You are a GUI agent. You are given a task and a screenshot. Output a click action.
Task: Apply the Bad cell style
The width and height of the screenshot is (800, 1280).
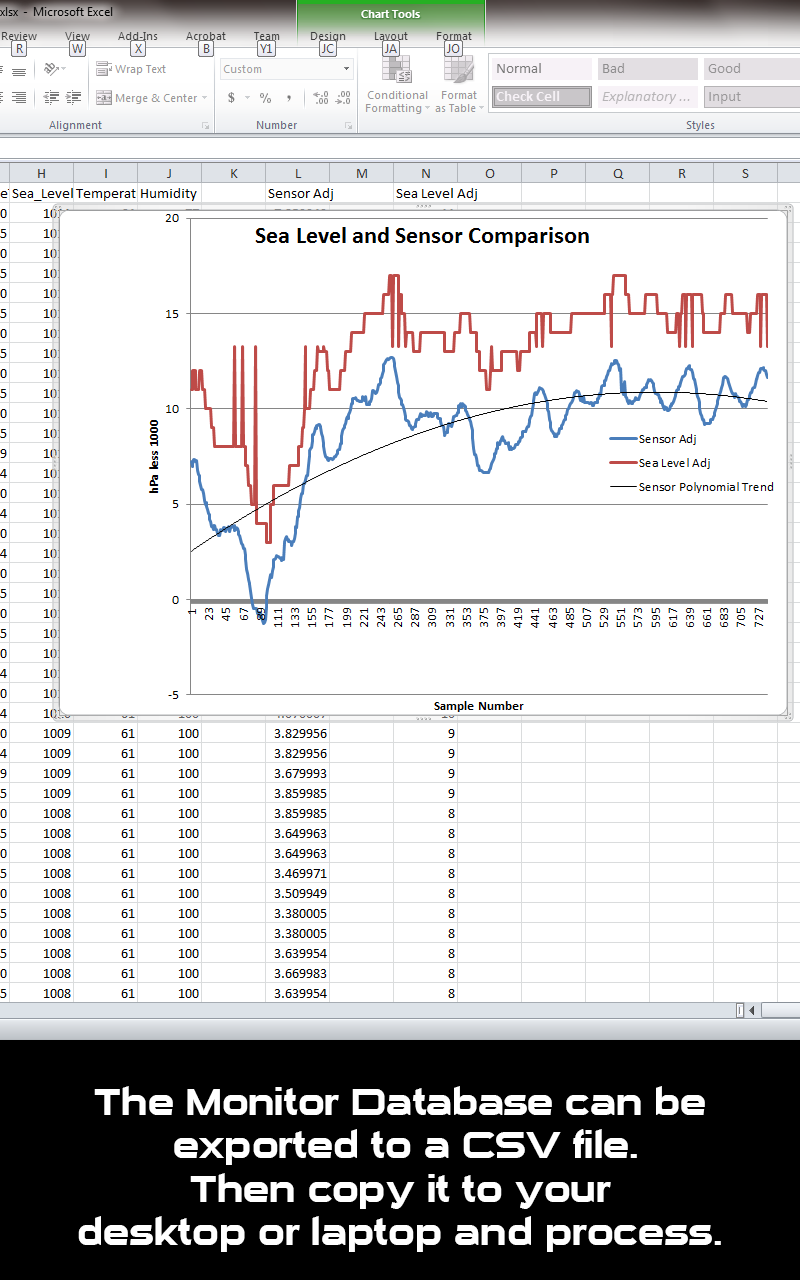click(x=647, y=69)
